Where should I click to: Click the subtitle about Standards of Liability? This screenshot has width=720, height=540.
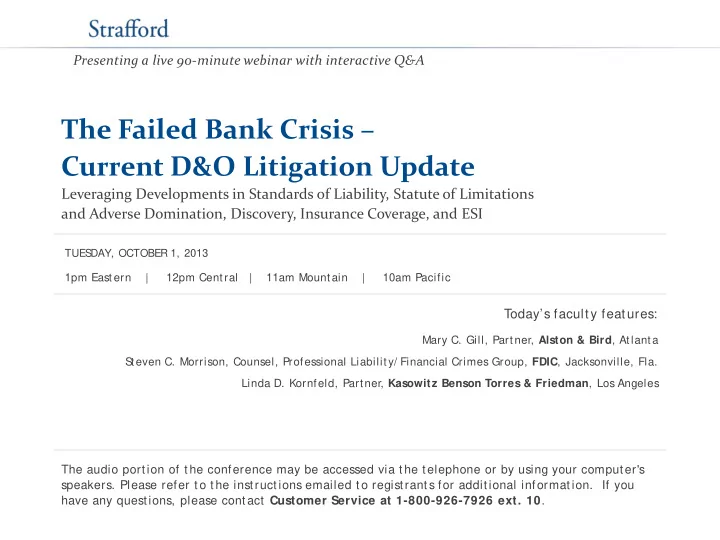298,204
